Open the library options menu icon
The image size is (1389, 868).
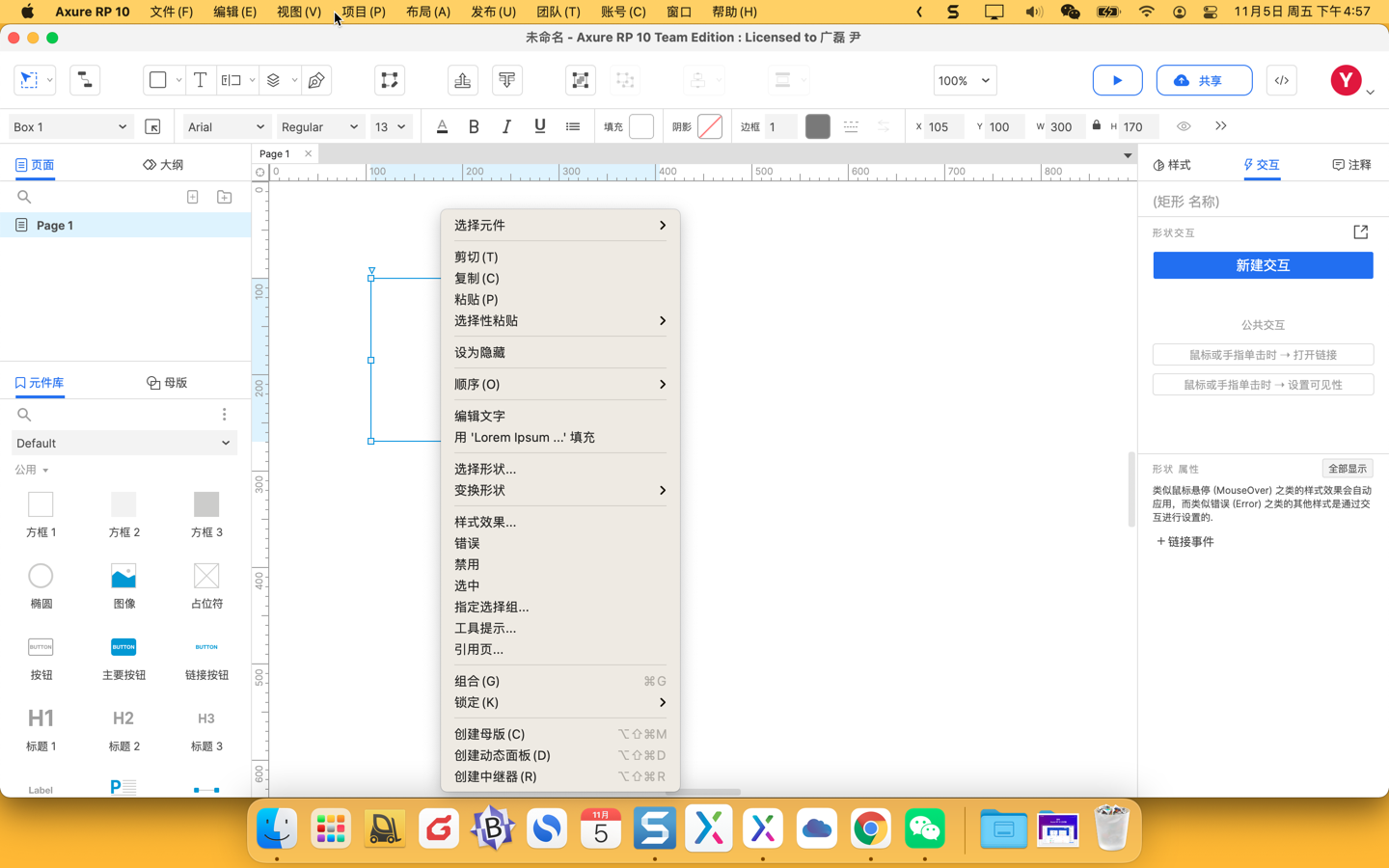click(225, 414)
